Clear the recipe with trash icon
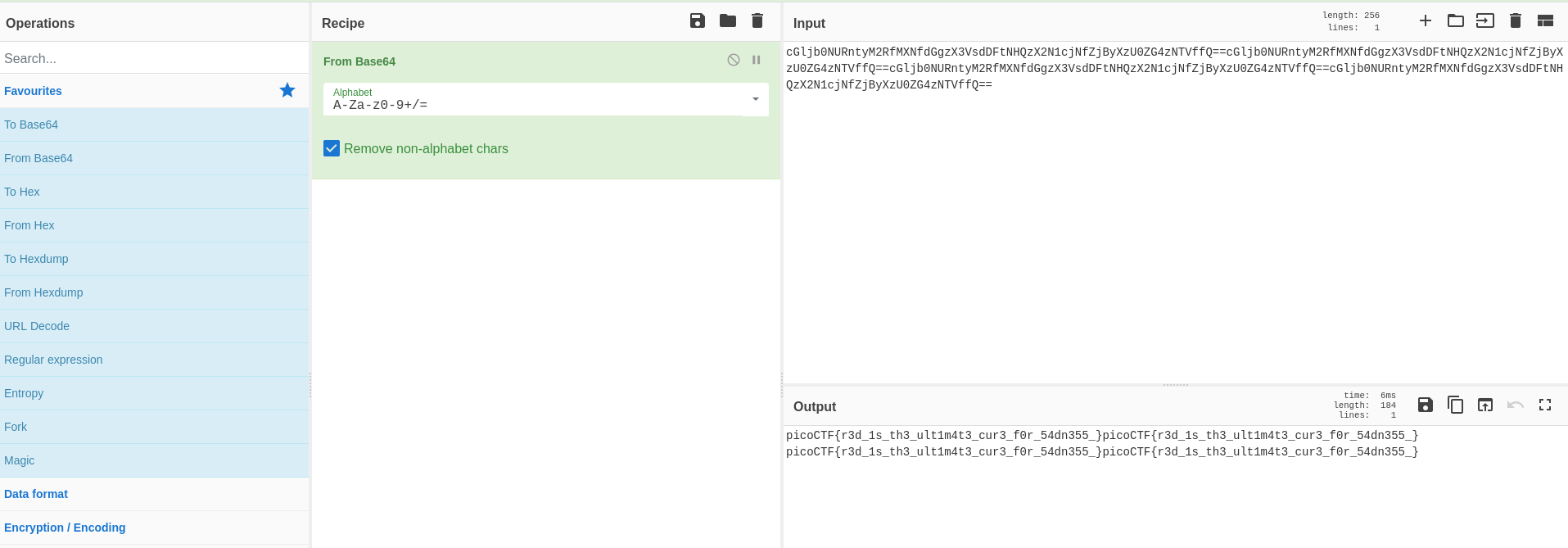The height and width of the screenshot is (548, 1568). coord(757,21)
